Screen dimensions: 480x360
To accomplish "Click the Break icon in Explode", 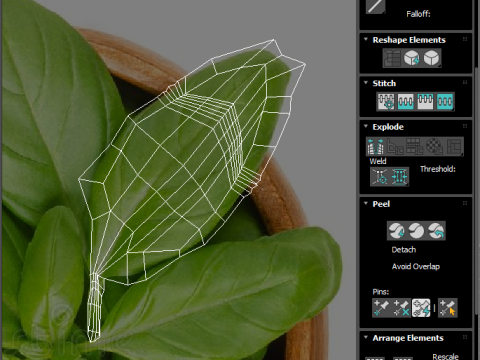I will tap(376, 146).
